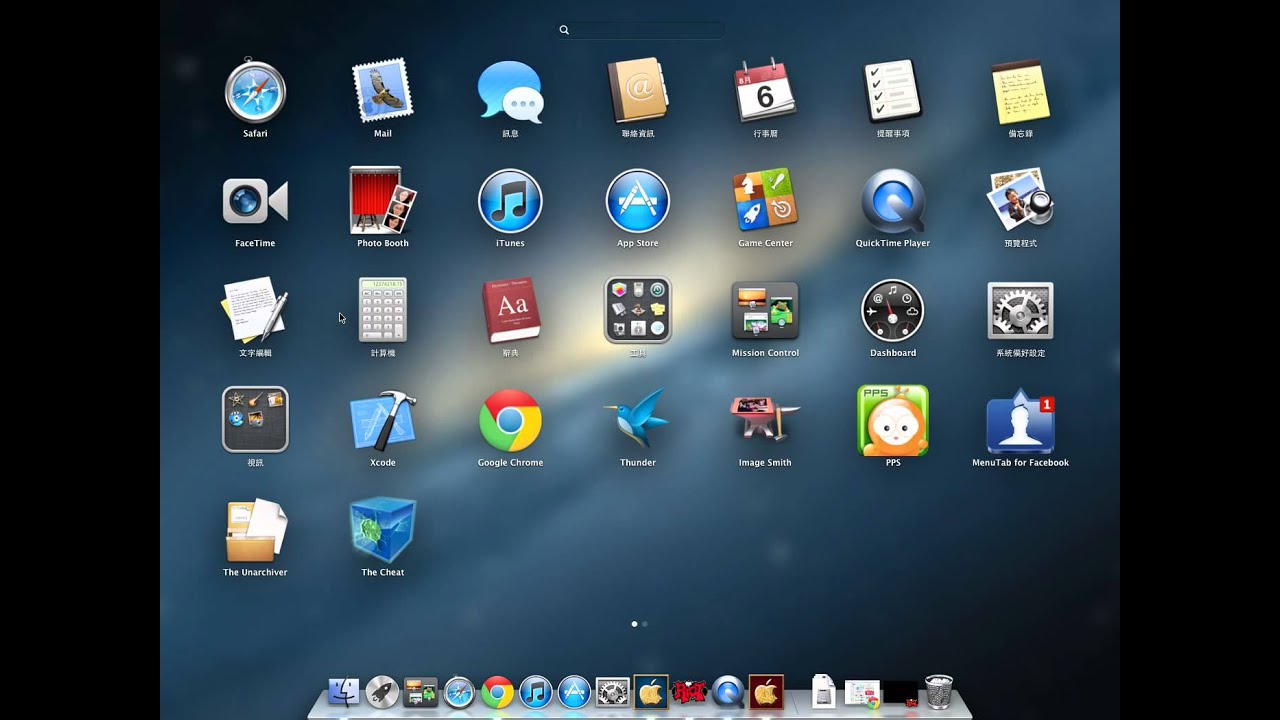Image resolution: width=1280 pixels, height=720 pixels.
Task: Open the Dashboard app
Action: [893, 311]
